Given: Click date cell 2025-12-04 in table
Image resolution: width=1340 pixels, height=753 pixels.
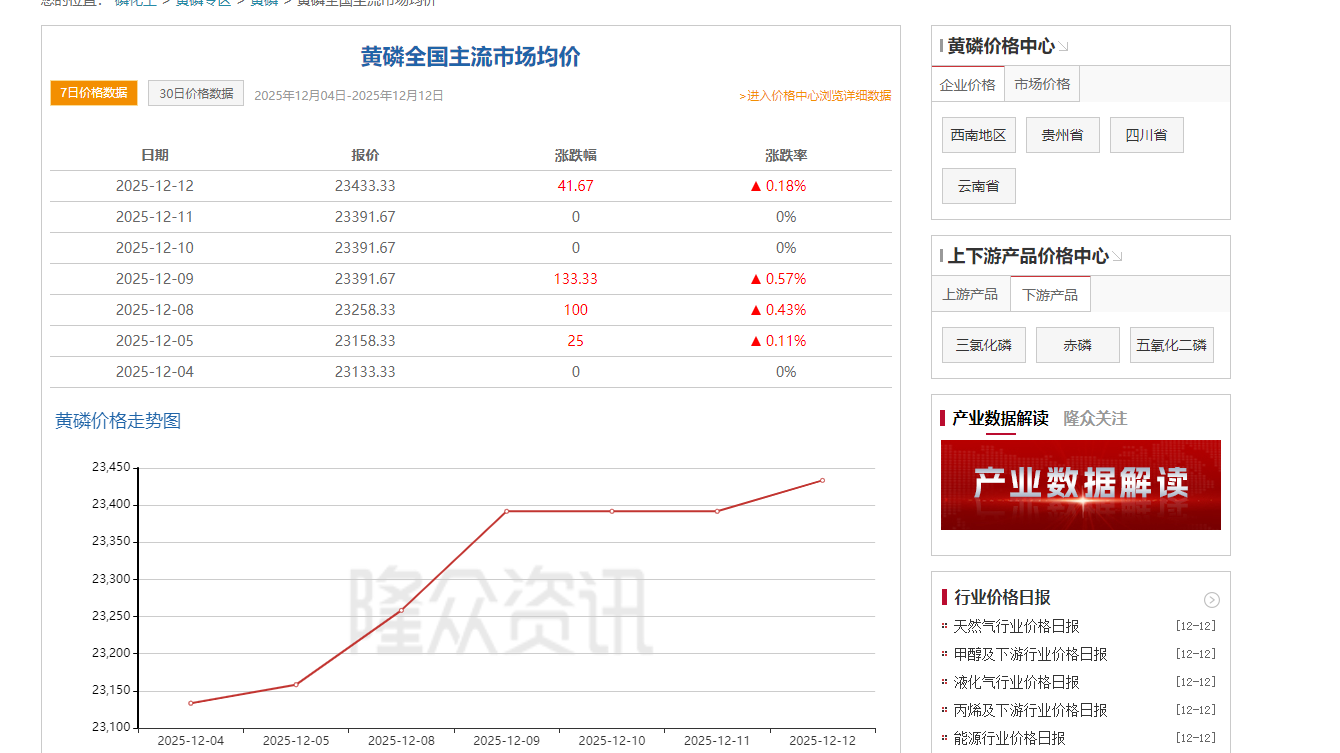Looking at the screenshot, I should click(155, 372).
